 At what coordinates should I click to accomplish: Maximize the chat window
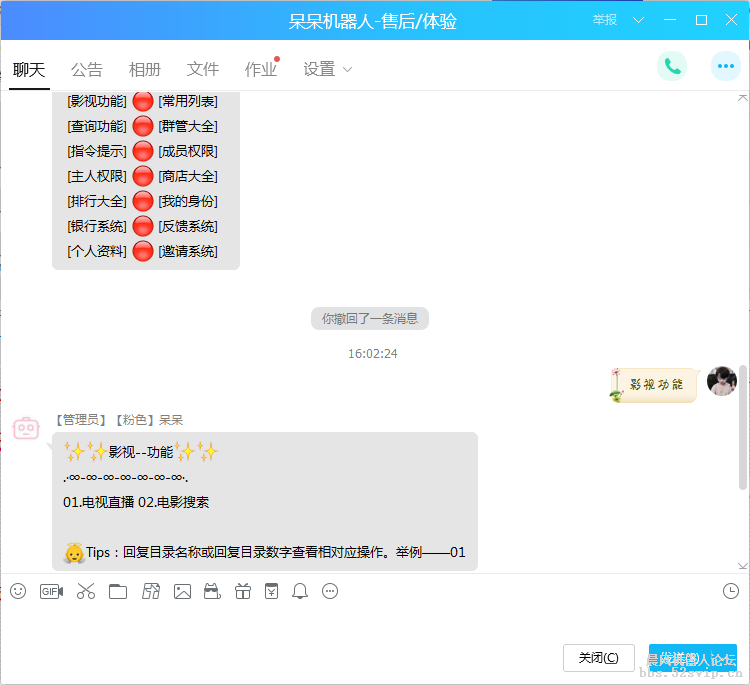click(x=701, y=20)
